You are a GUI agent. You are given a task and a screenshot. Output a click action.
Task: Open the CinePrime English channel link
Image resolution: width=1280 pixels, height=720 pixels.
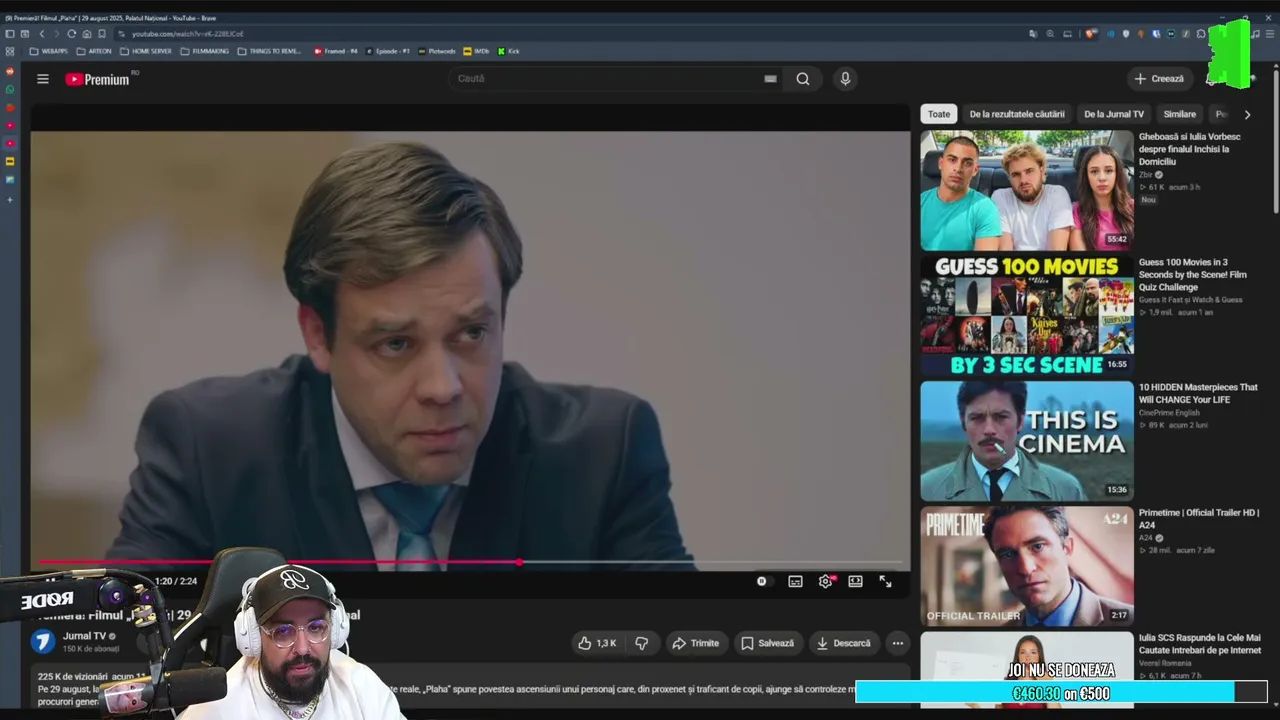click(1169, 412)
